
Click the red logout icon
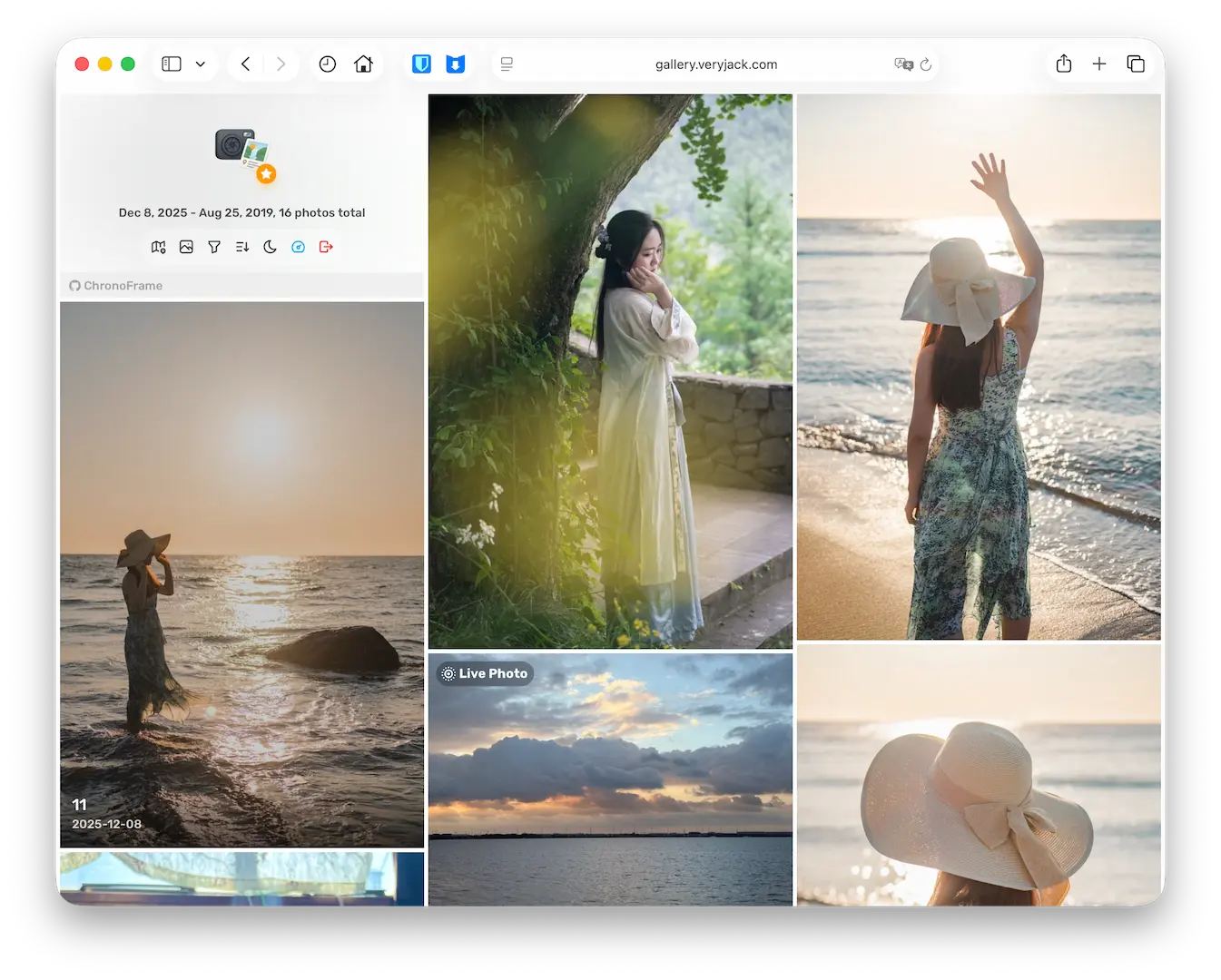coord(326,247)
